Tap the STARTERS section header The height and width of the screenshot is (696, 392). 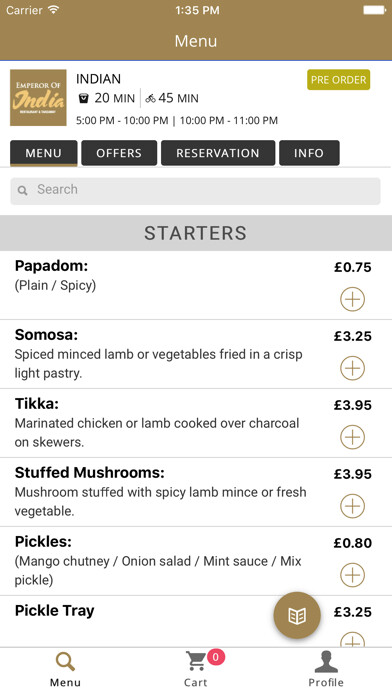coord(196,233)
